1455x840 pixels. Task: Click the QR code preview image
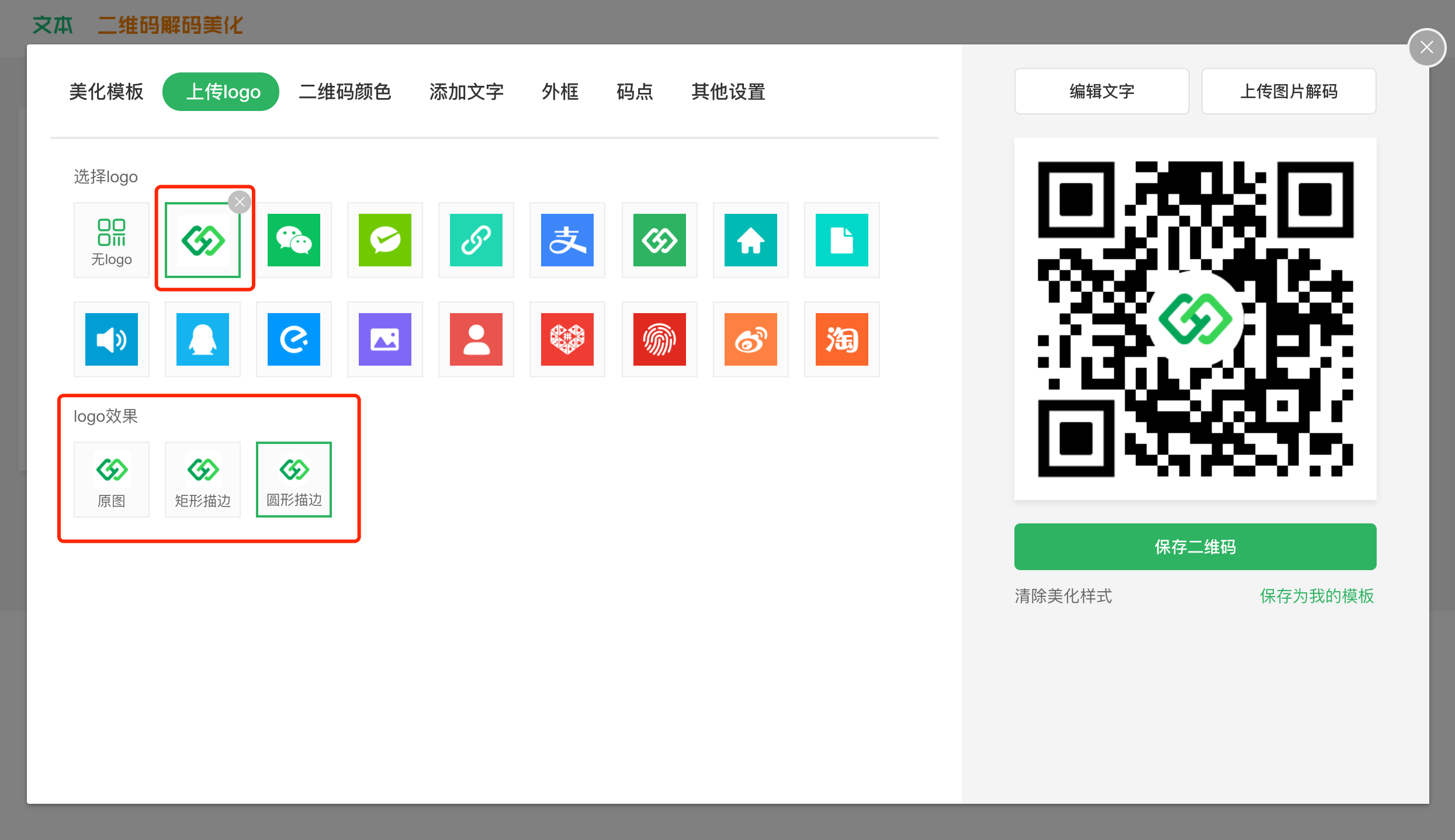(1196, 319)
